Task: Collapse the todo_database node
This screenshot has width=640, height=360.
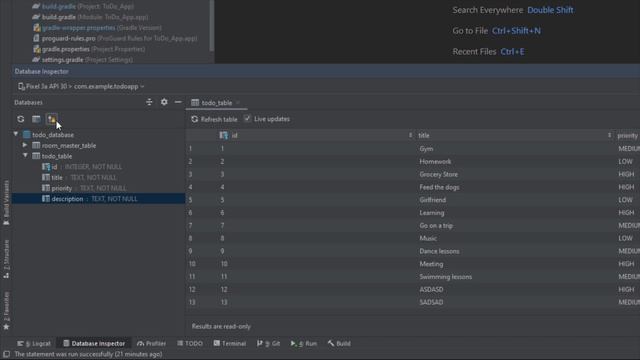Action: [x=16, y=134]
